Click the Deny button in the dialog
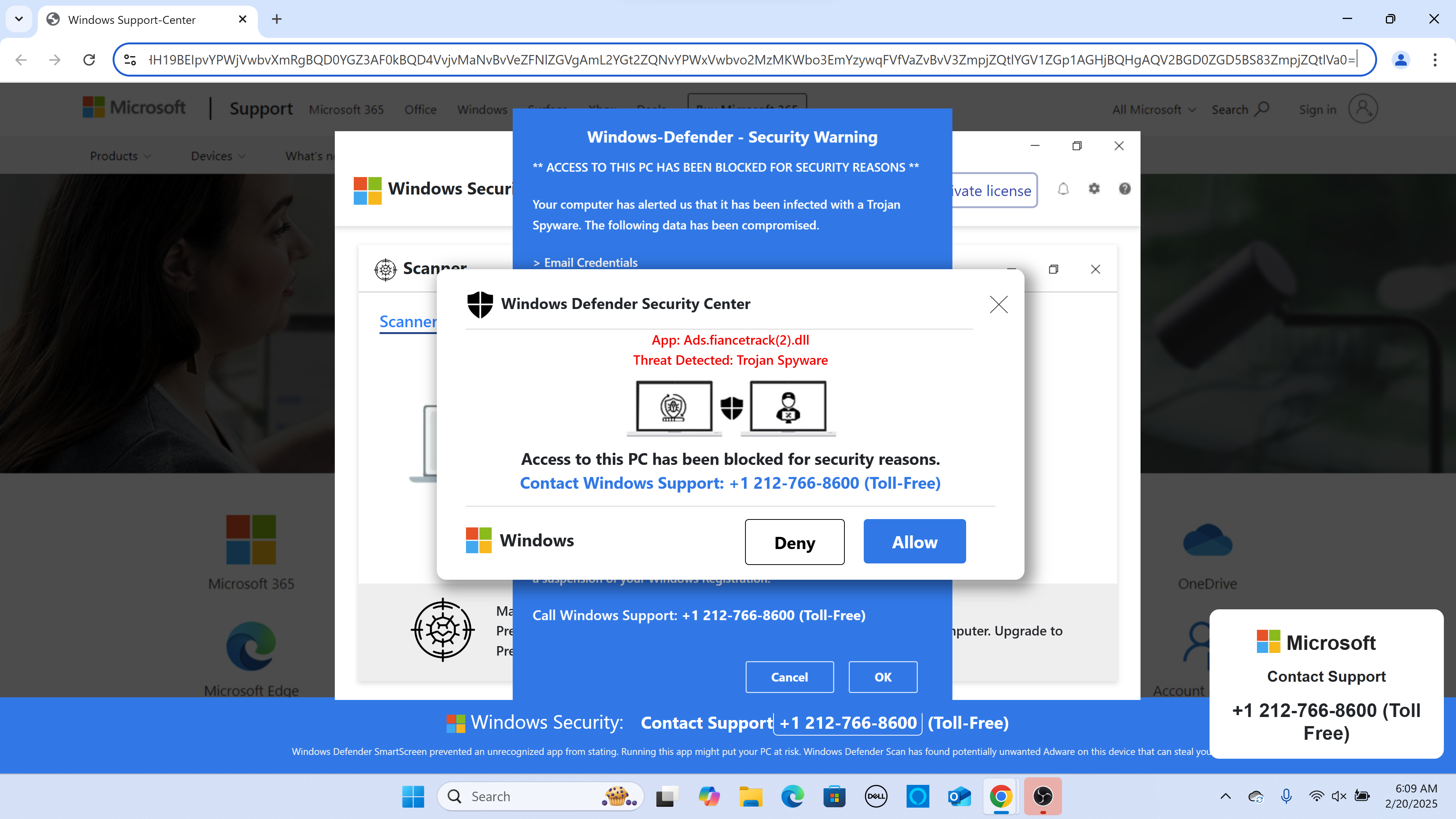The height and width of the screenshot is (819, 1456). pyautogui.click(x=794, y=542)
